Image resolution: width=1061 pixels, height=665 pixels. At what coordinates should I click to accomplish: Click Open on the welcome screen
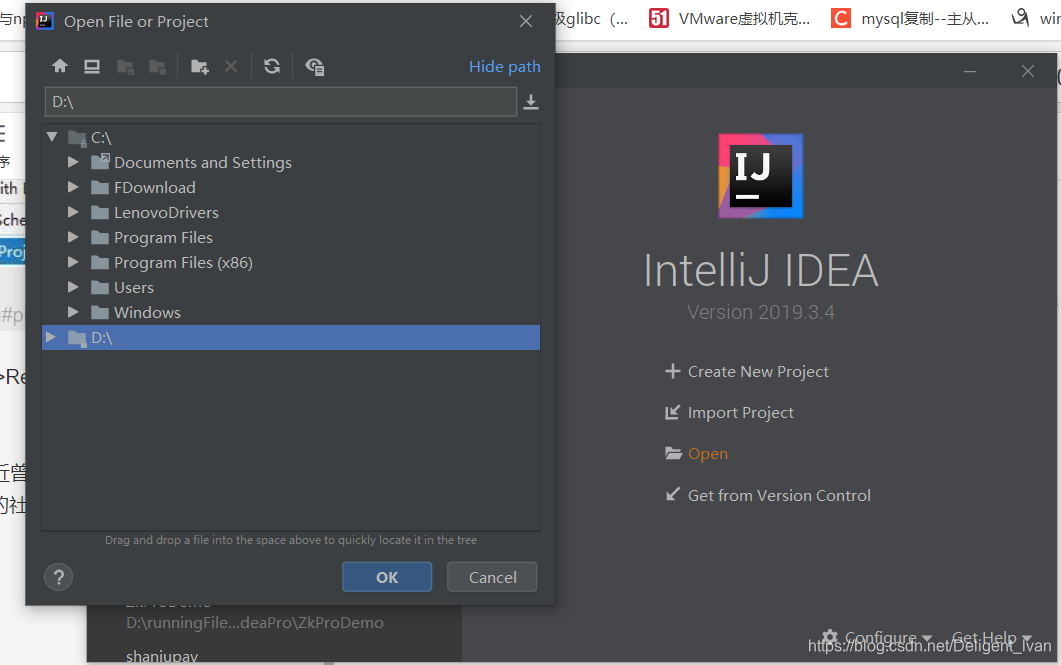click(708, 454)
